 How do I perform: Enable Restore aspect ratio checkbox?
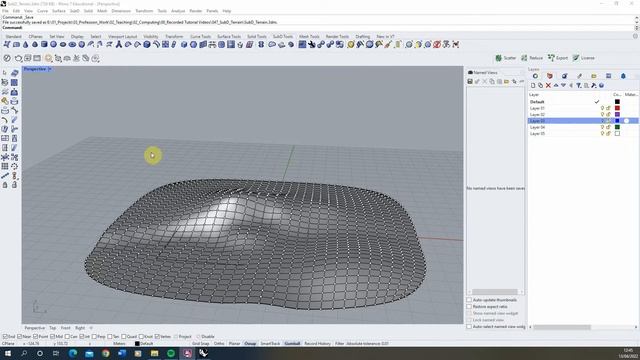(469, 307)
